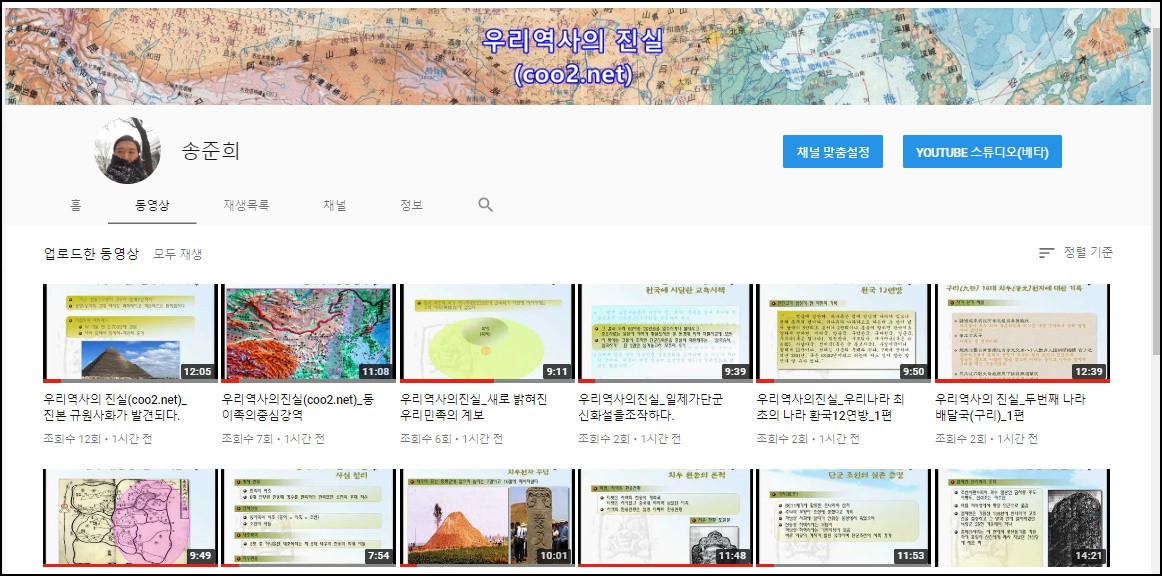1162x576 pixels.
Task: Switch to the 홈 tab
Action: tap(76, 205)
